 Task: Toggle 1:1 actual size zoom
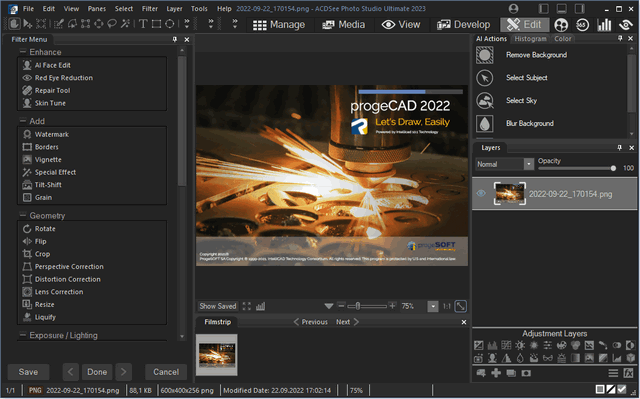click(x=447, y=306)
